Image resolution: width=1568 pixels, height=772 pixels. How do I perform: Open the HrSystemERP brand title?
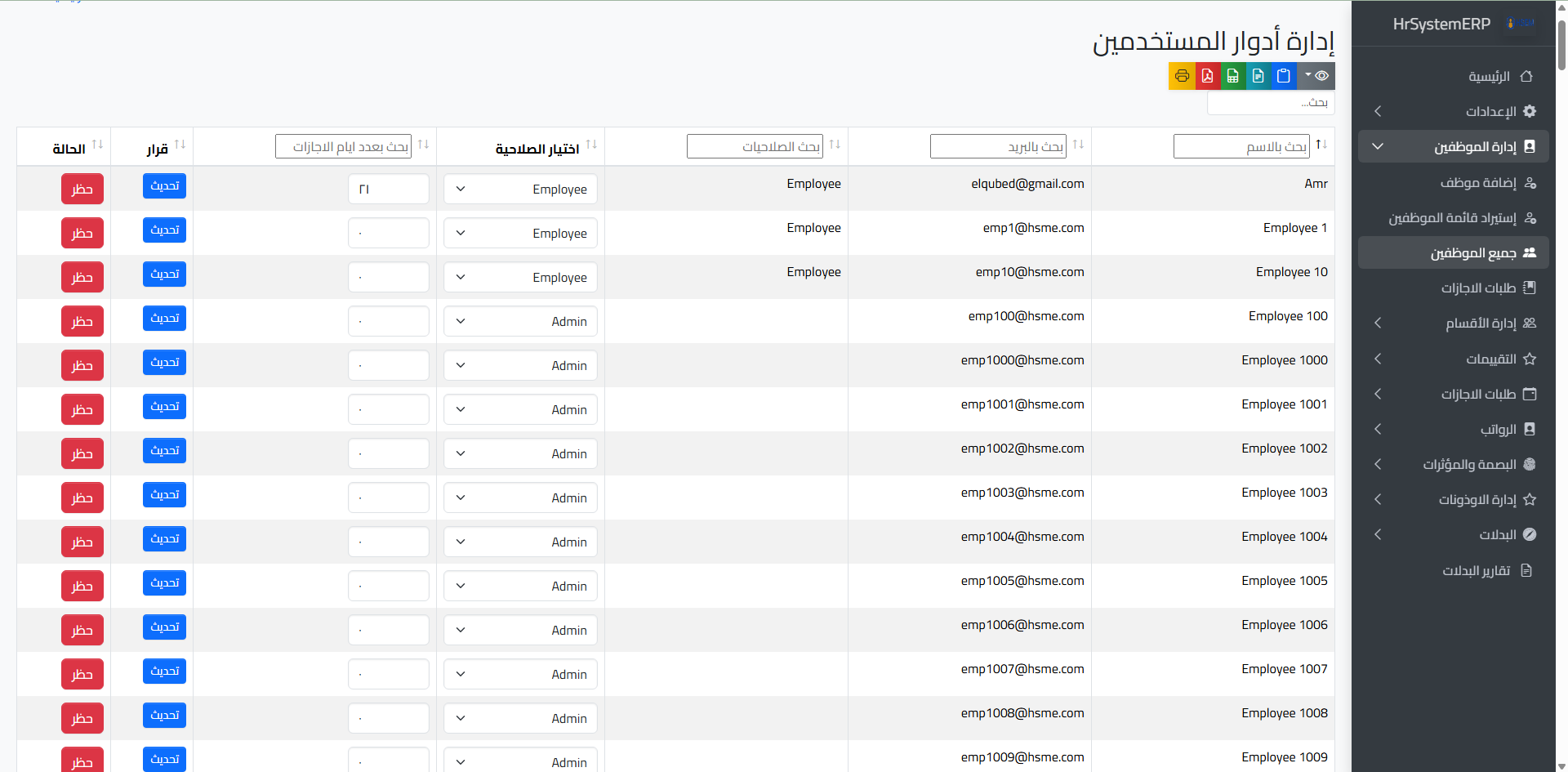click(1441, 24)
